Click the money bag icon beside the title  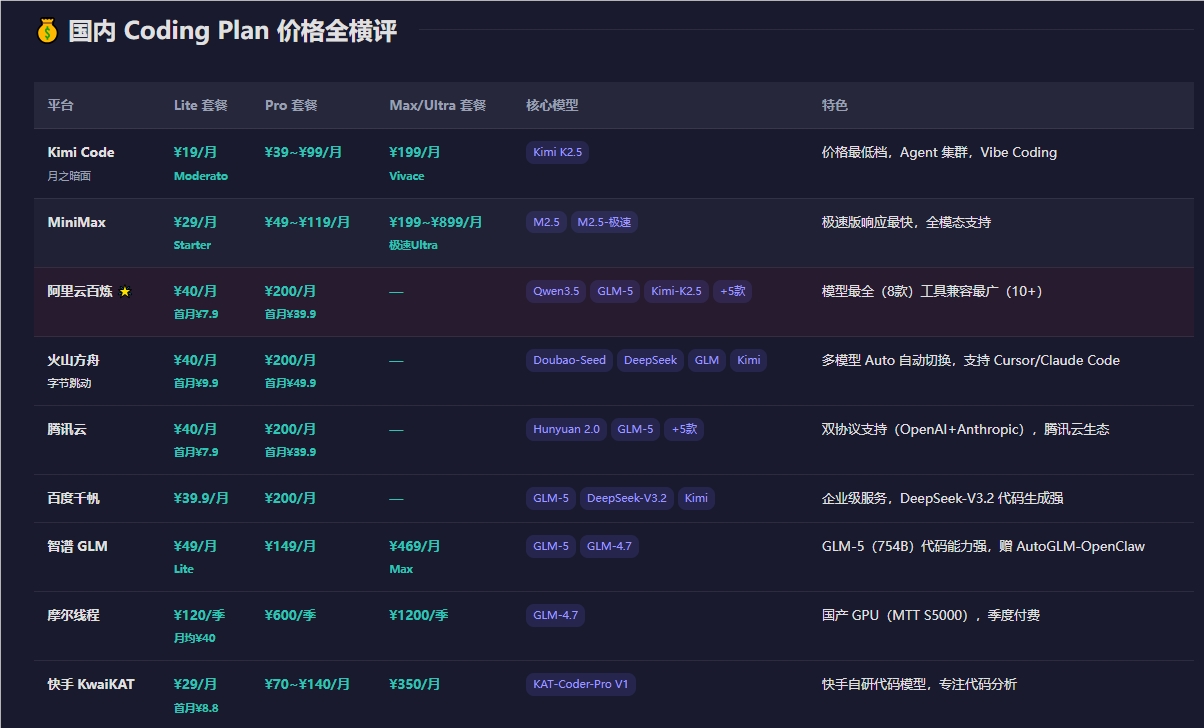click(x=44, y=31)
